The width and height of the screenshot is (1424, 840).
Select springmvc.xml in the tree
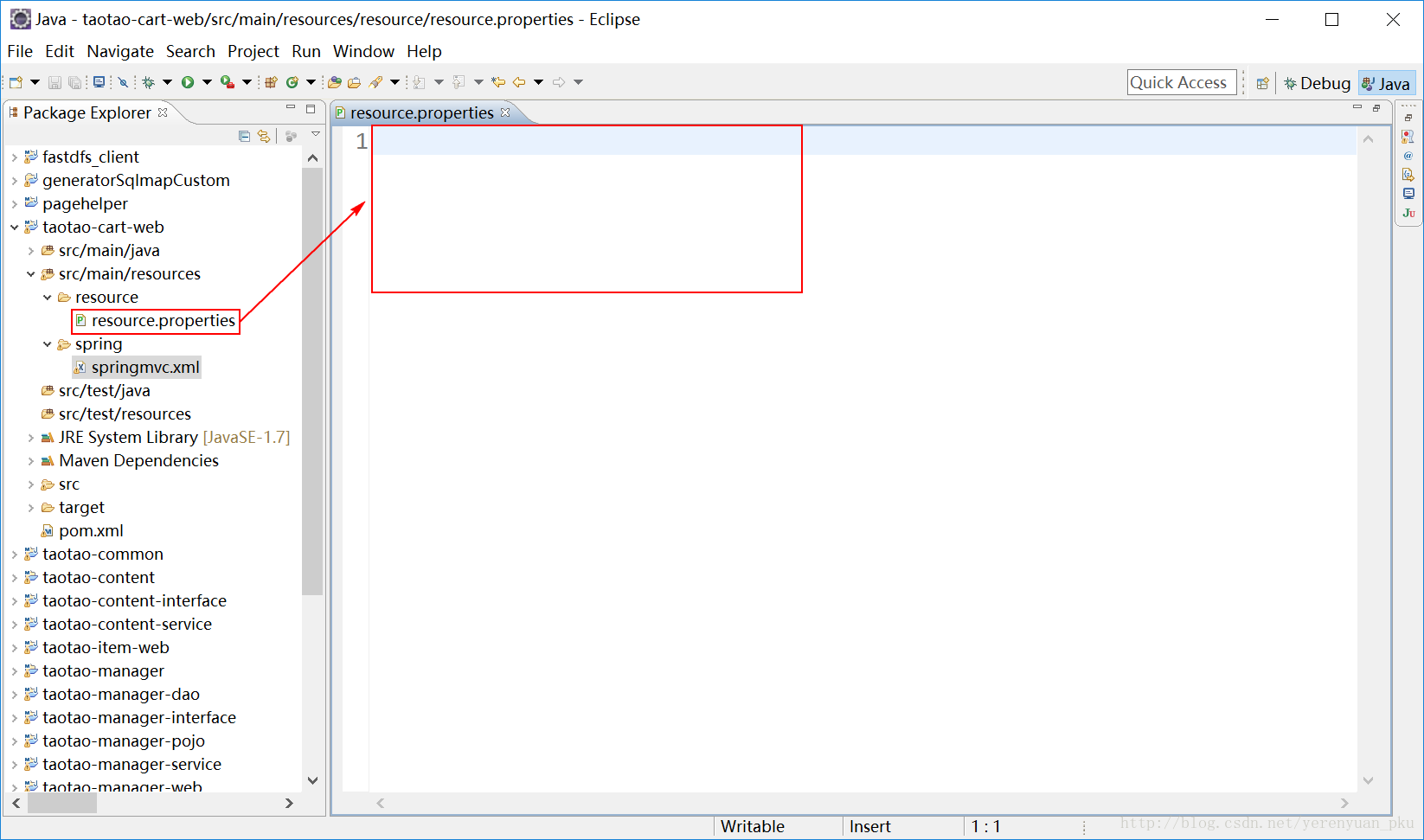coord(138,368)
